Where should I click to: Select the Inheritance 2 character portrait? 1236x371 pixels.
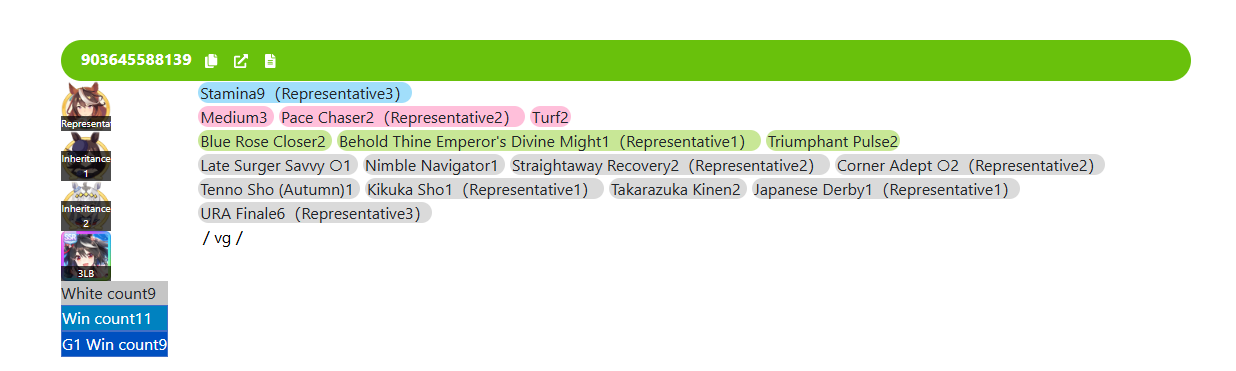click(x=86, y=206)
